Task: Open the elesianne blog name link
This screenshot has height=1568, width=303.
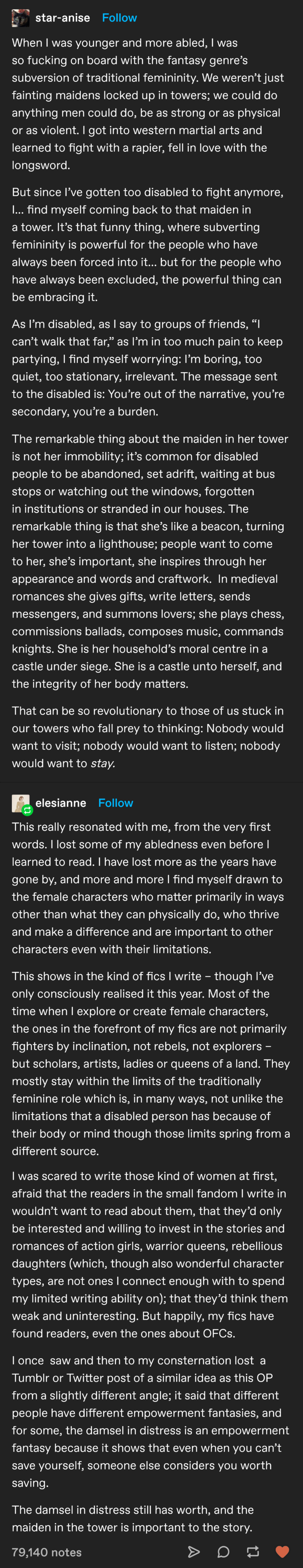Action: [61, 803]
